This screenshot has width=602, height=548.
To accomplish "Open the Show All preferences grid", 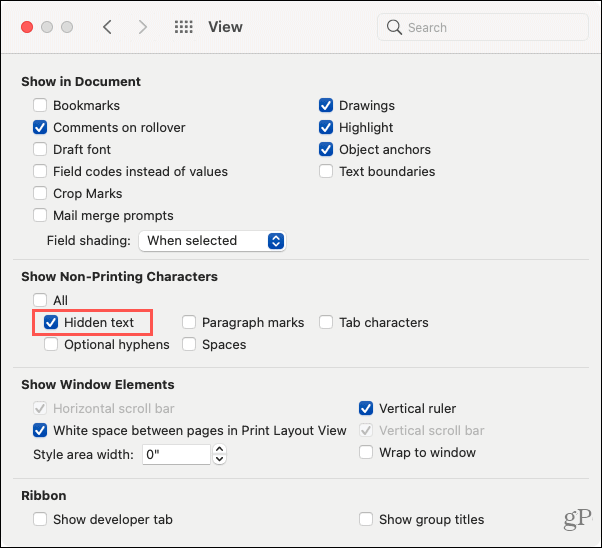I will (x=184, y=27).
